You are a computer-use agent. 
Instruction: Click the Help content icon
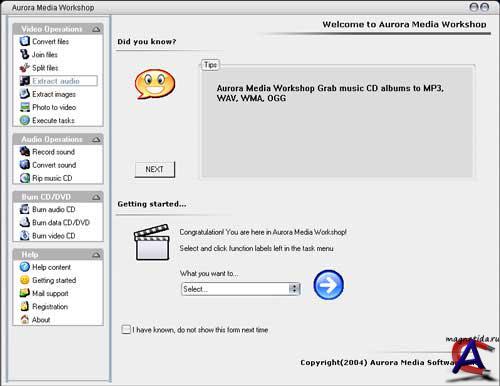(25, 267)
